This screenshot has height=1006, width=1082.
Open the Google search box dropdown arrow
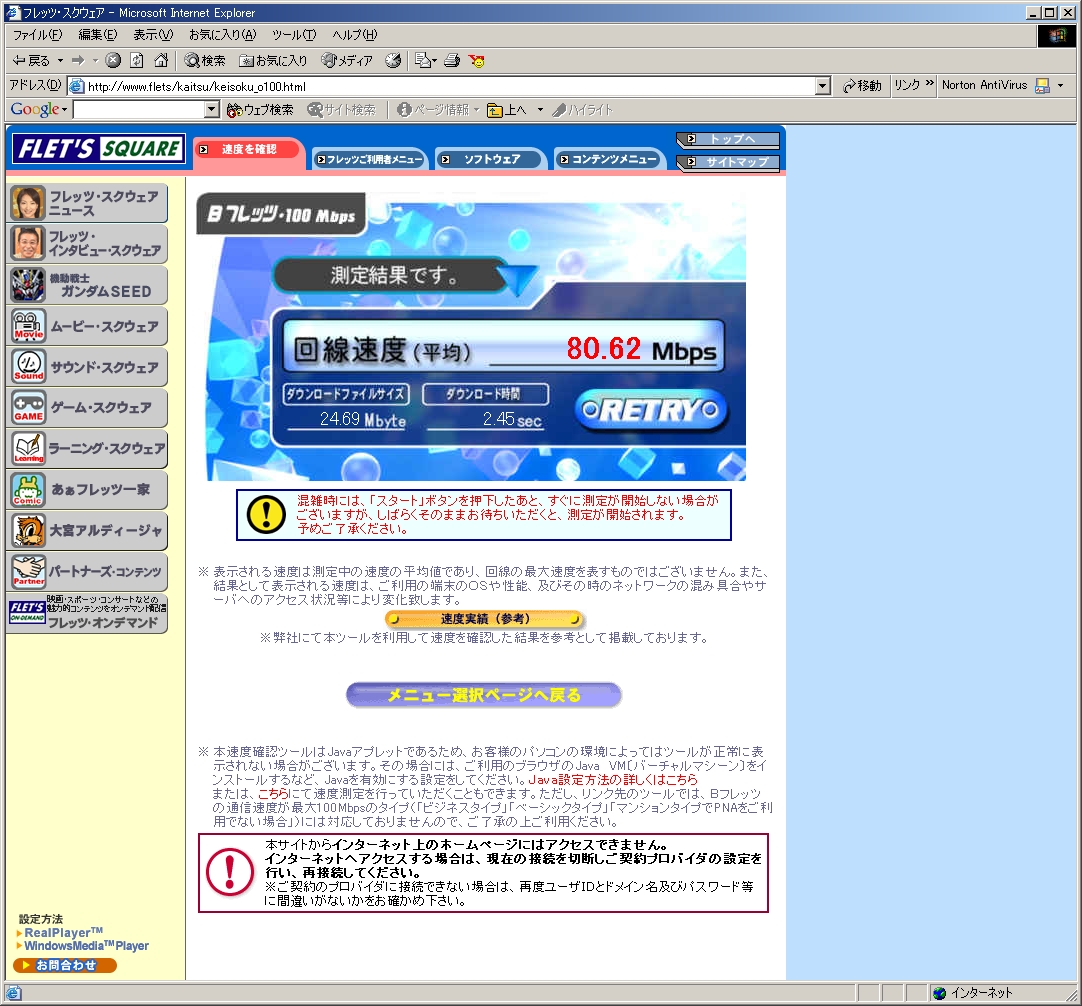click(212, 110)
